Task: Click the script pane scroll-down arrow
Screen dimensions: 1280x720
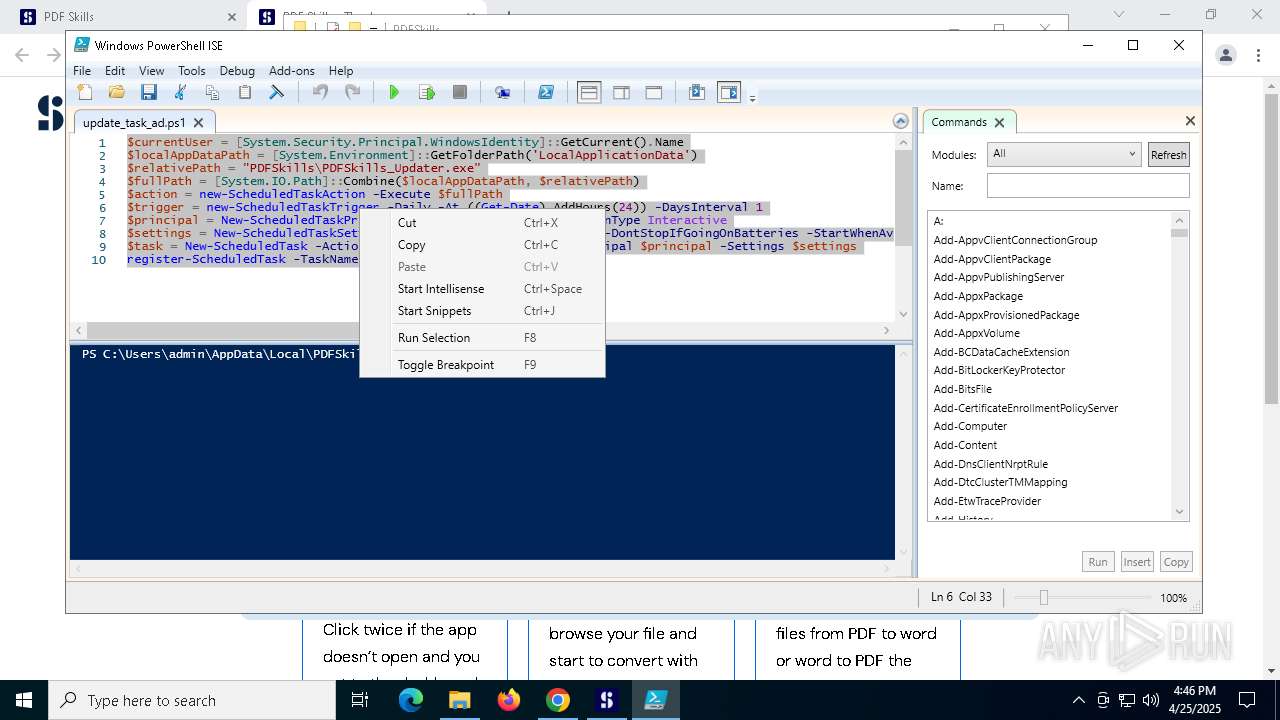Action: point(903,314)
